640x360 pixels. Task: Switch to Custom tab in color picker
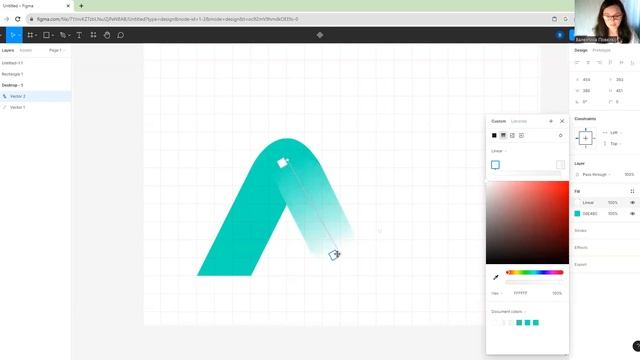pyautogui.click(x=498, y=121)
